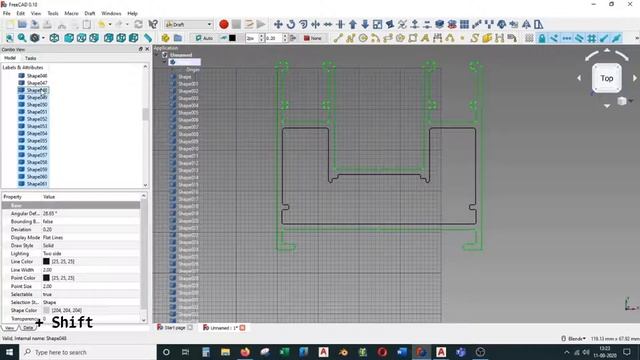Image resolution: width=640 pixels, height=360 pixels.
Task: Click the Line Color property swatch
Action: [46, 261]
